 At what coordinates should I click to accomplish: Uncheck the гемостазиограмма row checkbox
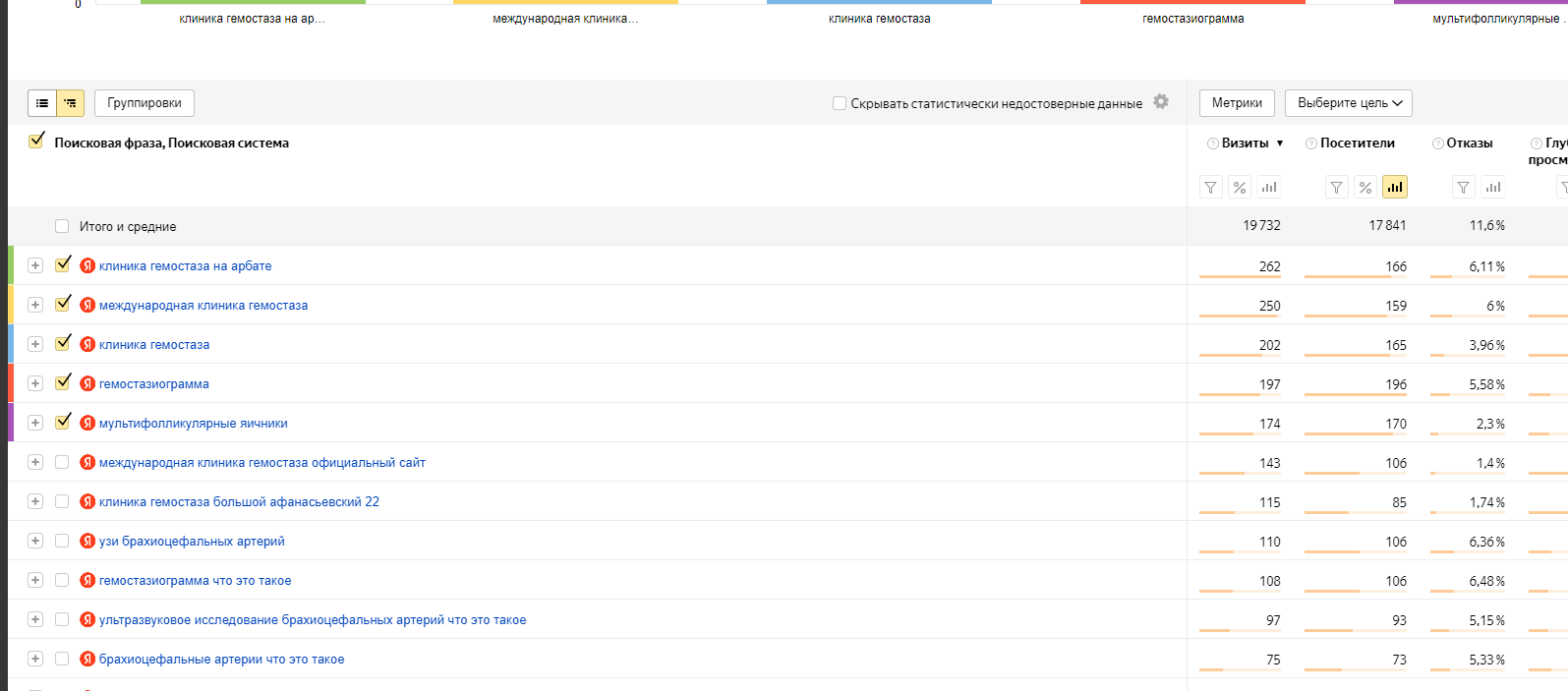point(63,382)
